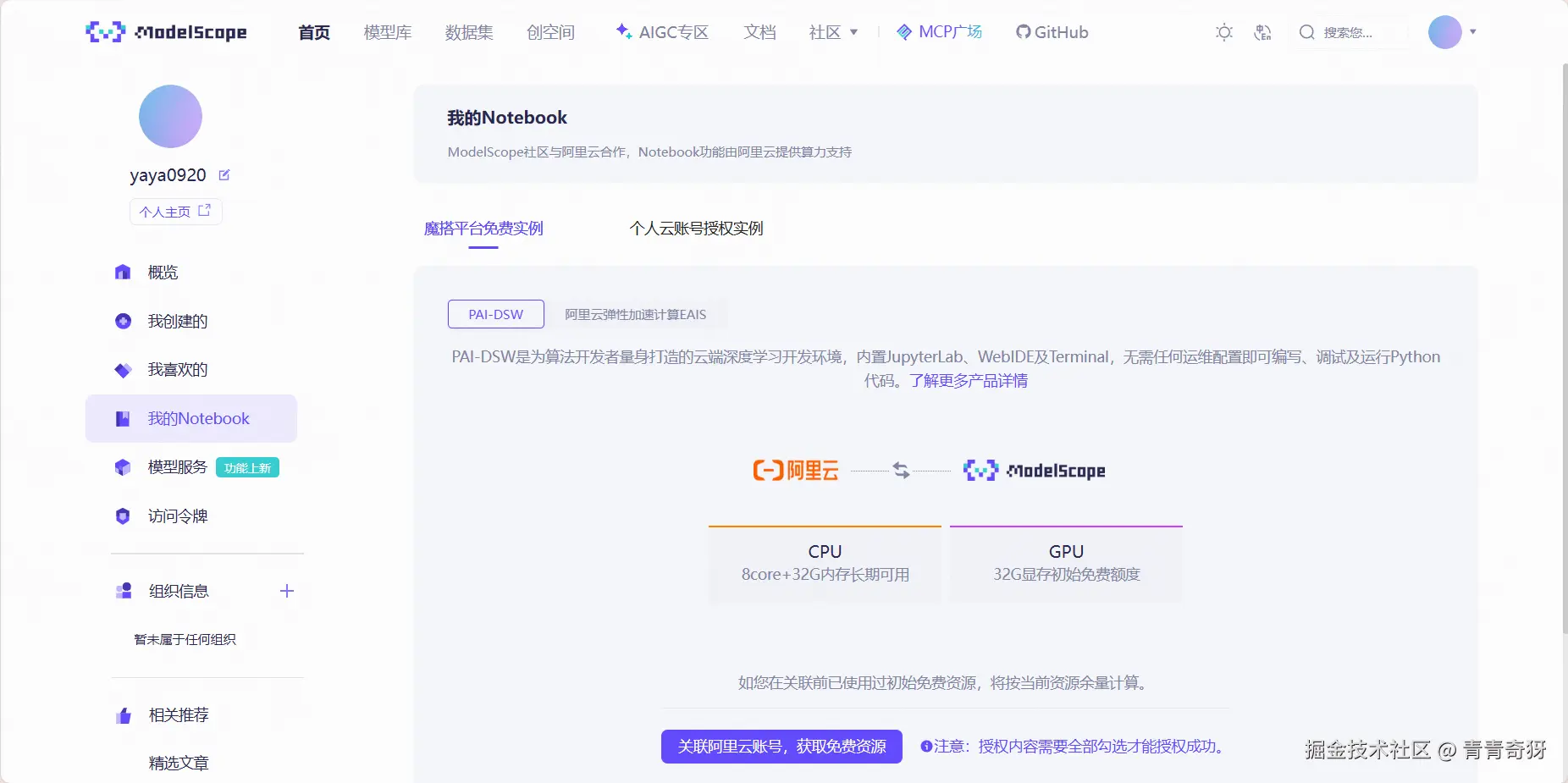Click the ModelScope logo in header
Image resolution: width=1568 pixels, height=783 pixels.
[x=167, y=32]
